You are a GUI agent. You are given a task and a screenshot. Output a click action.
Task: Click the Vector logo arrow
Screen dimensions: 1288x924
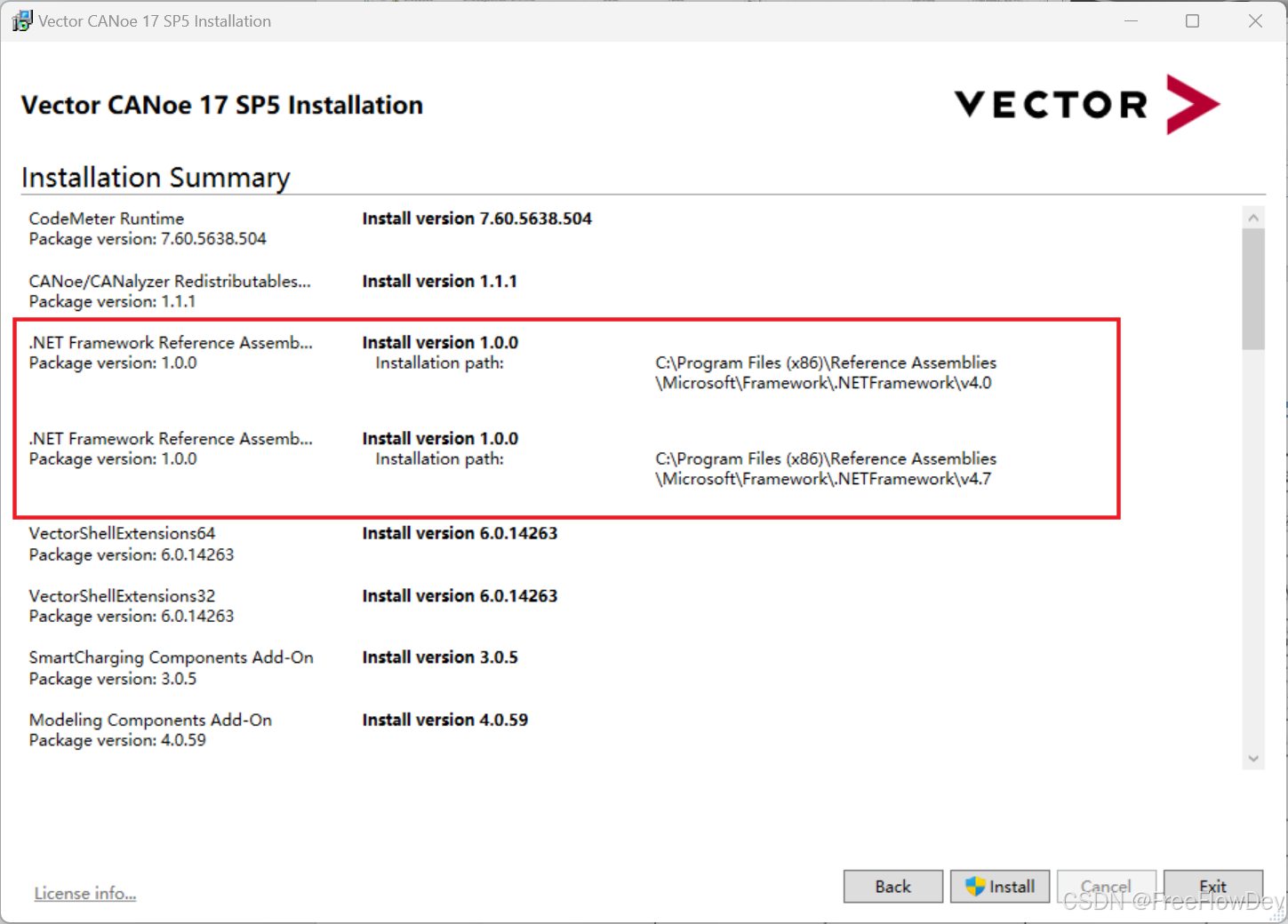click(1193, 104)
